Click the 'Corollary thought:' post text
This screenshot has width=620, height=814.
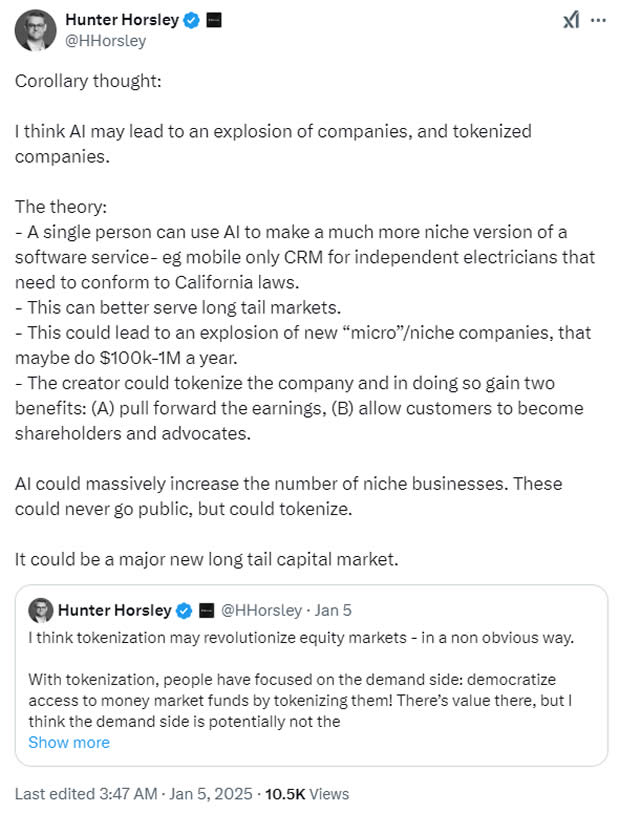(x=88, y=81)
